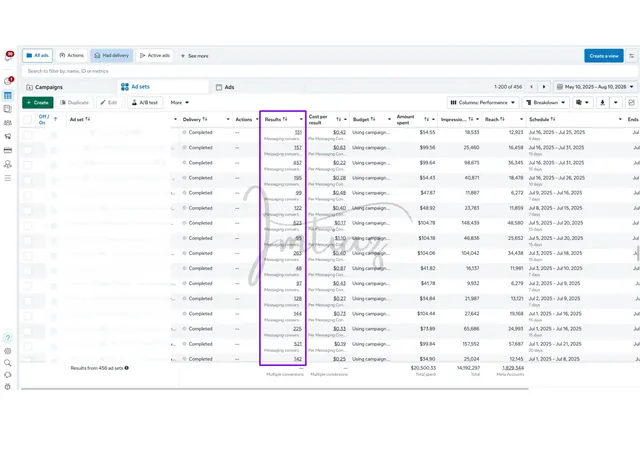640x452 pixels.
Task: Open the More dropdown in toolbar
Action: coord(180,102)
